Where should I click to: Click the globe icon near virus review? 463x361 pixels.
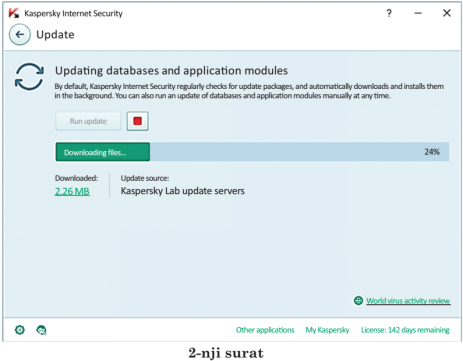[x=358, y=300]
